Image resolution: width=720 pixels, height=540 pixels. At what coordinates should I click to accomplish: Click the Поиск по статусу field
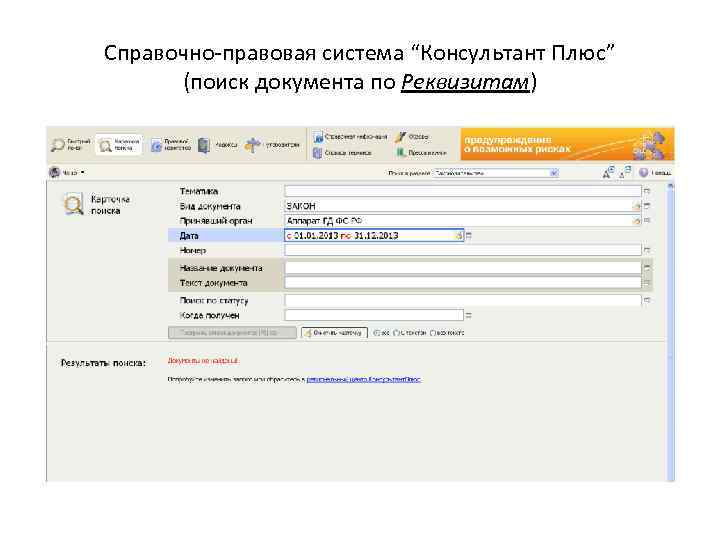[463, 301]
